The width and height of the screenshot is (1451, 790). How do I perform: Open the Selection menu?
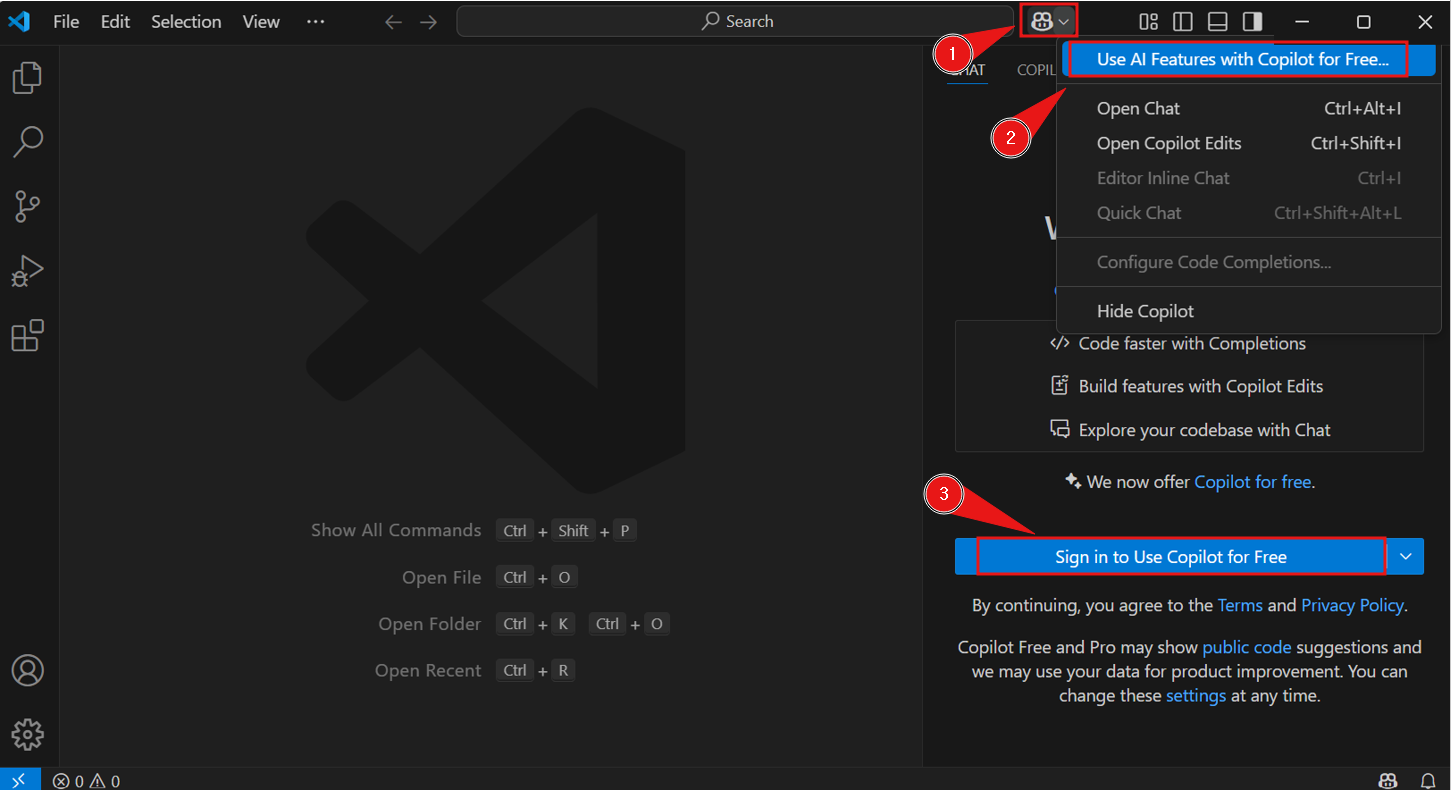click(x=186, y=21)
